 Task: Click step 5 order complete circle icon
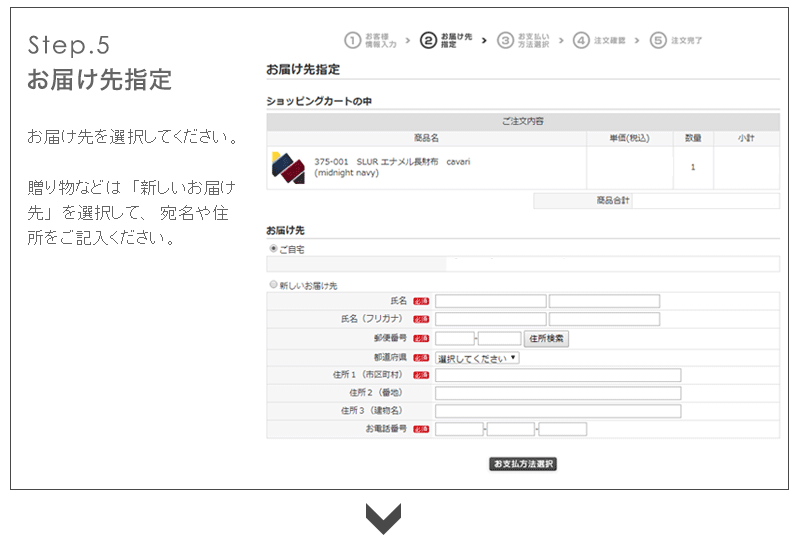point(657,40)
